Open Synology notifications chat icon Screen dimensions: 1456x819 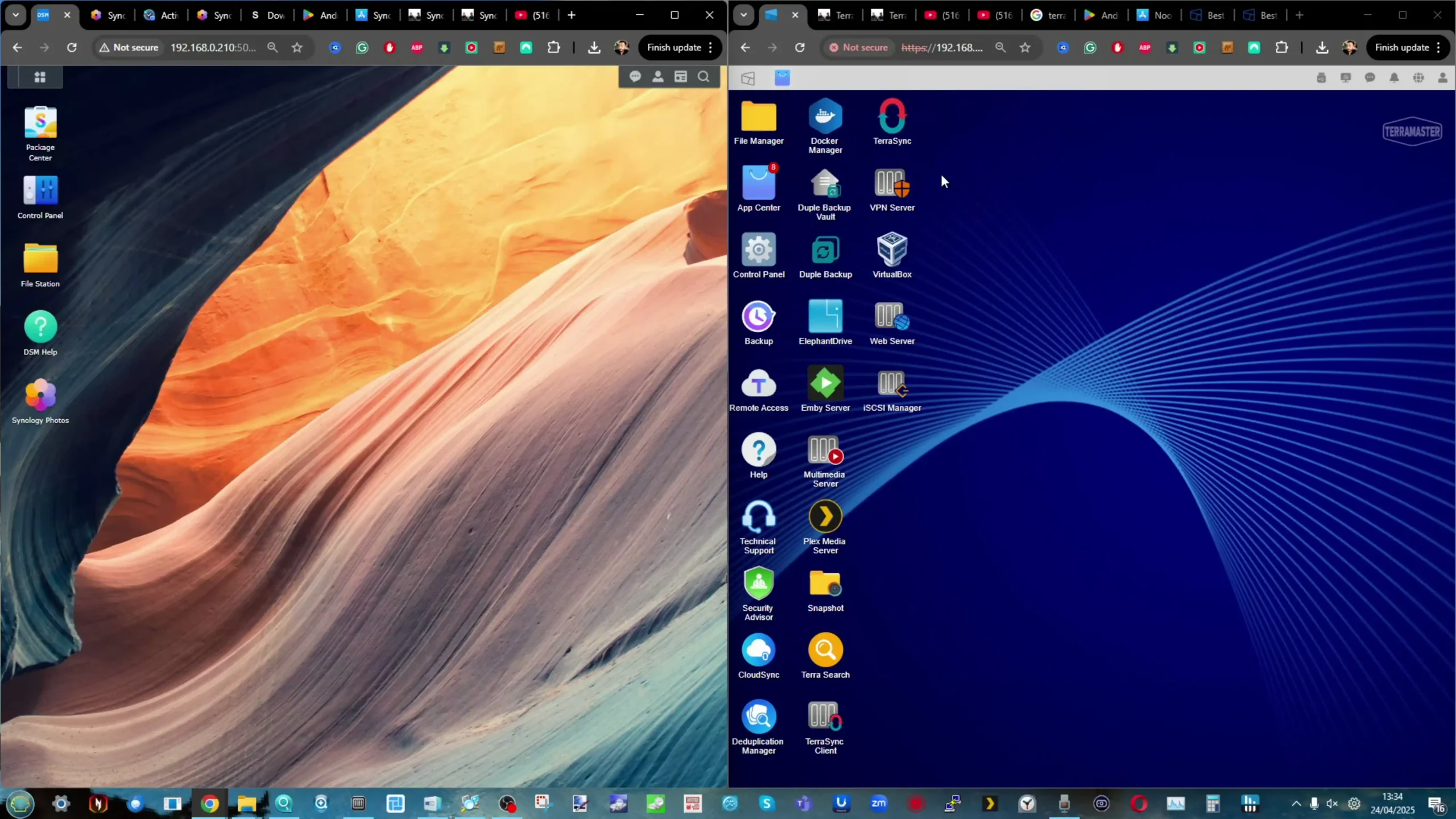coord(635,77)
